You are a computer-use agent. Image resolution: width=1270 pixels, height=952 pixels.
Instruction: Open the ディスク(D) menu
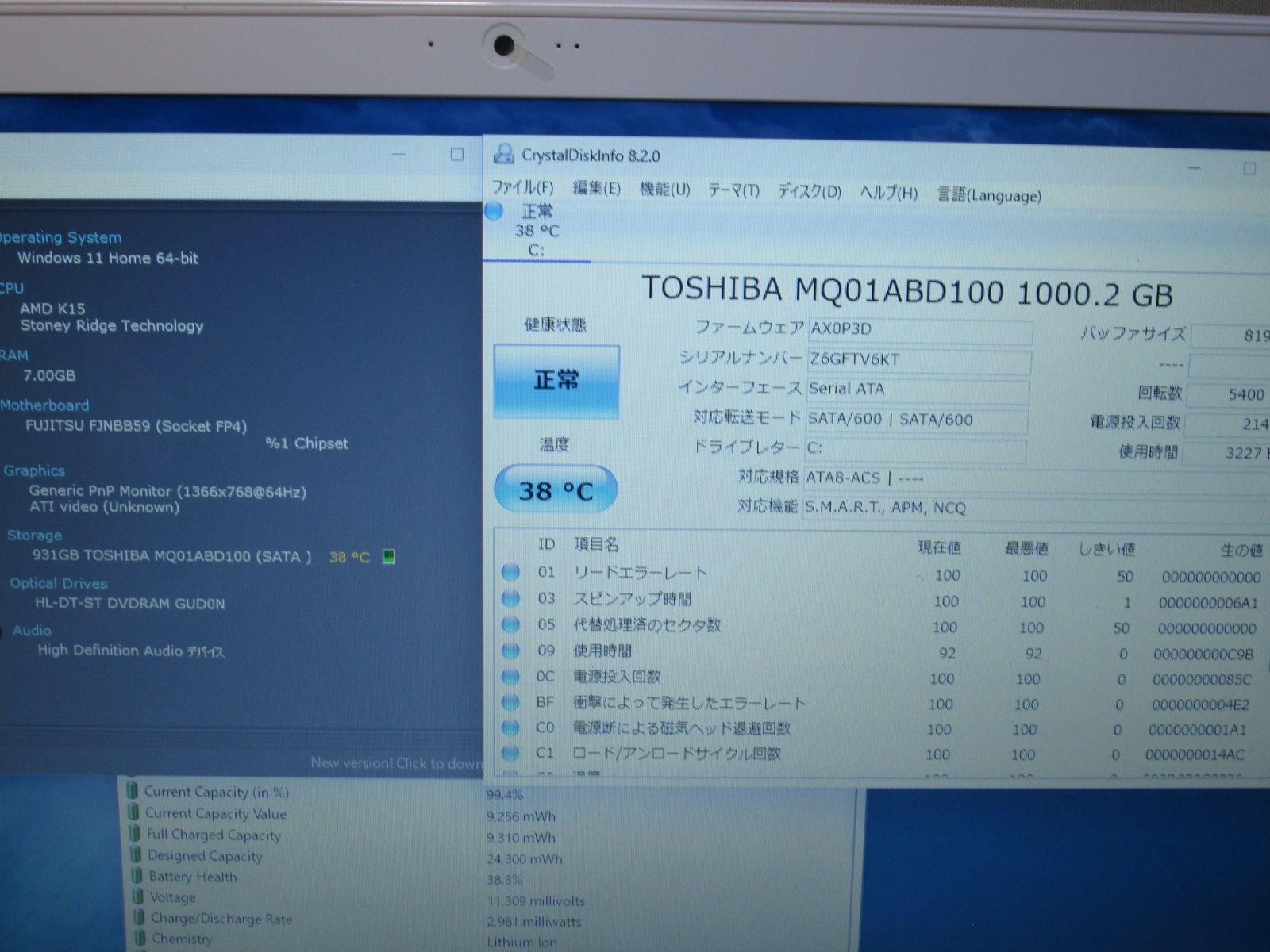808,191
